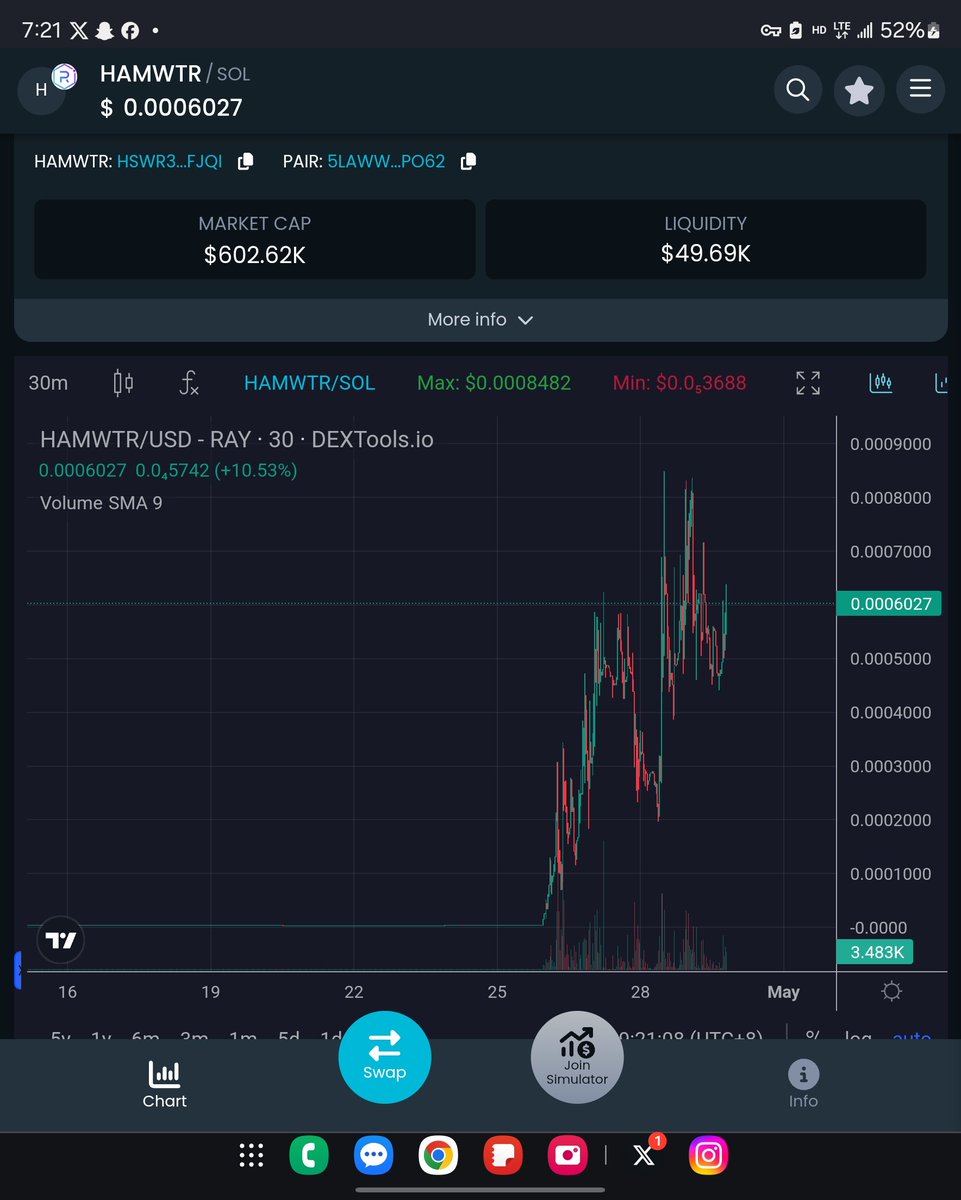Enter fullscreen chart mode
The width and height of the screenshot is (961, 1200).
tap(808, 383)
